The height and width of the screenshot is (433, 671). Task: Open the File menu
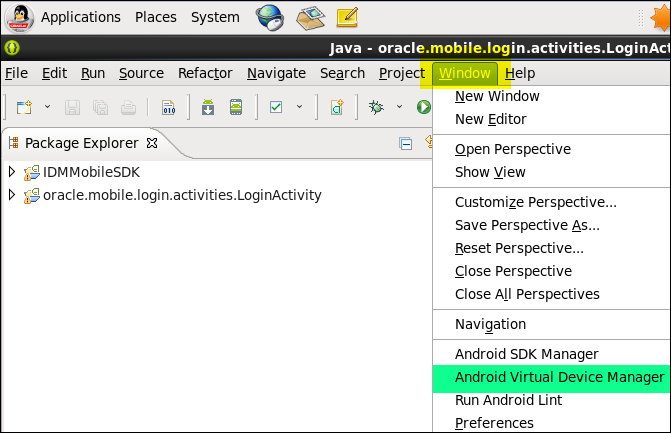16,73
